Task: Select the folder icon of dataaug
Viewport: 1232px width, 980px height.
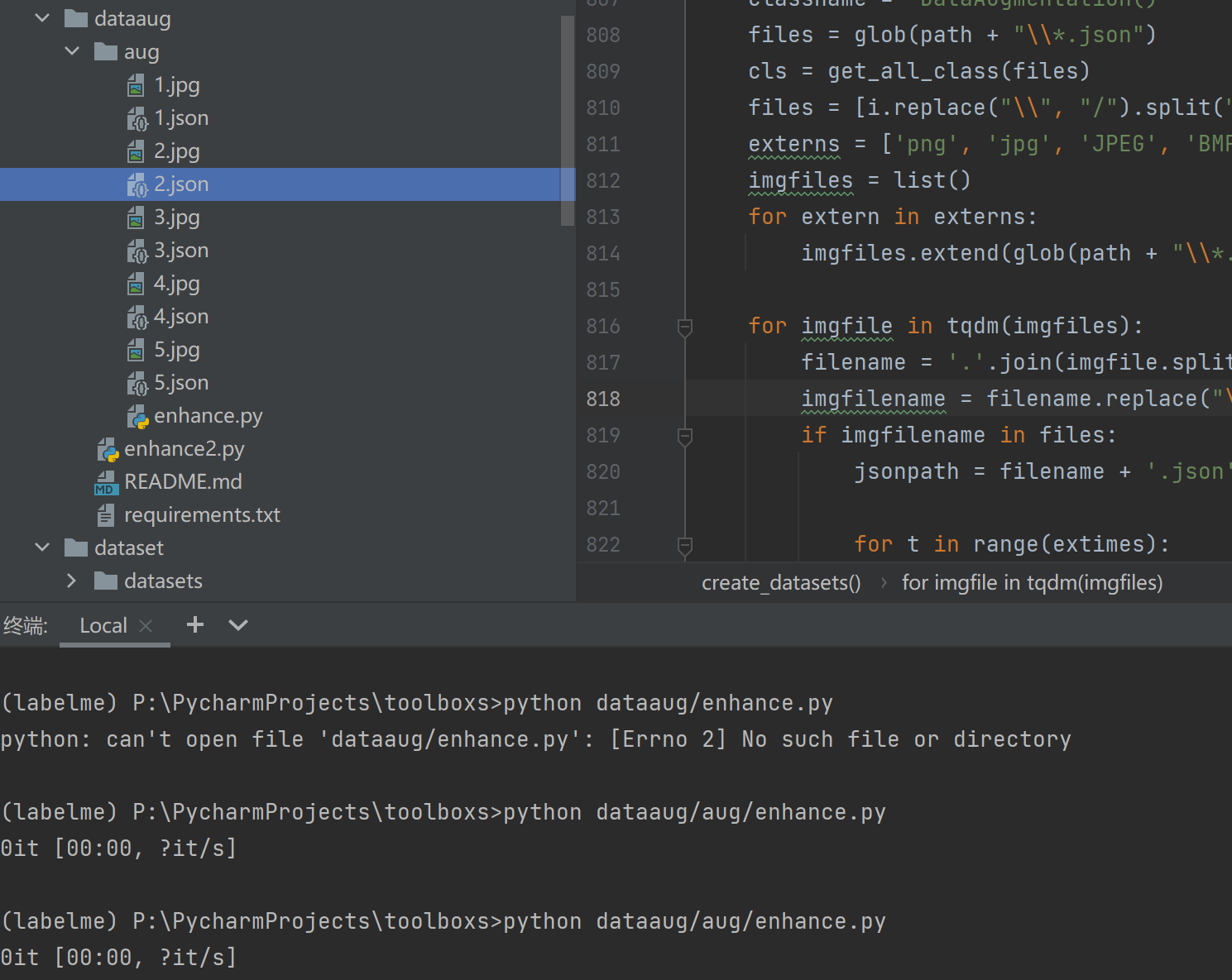Action: 74,17
